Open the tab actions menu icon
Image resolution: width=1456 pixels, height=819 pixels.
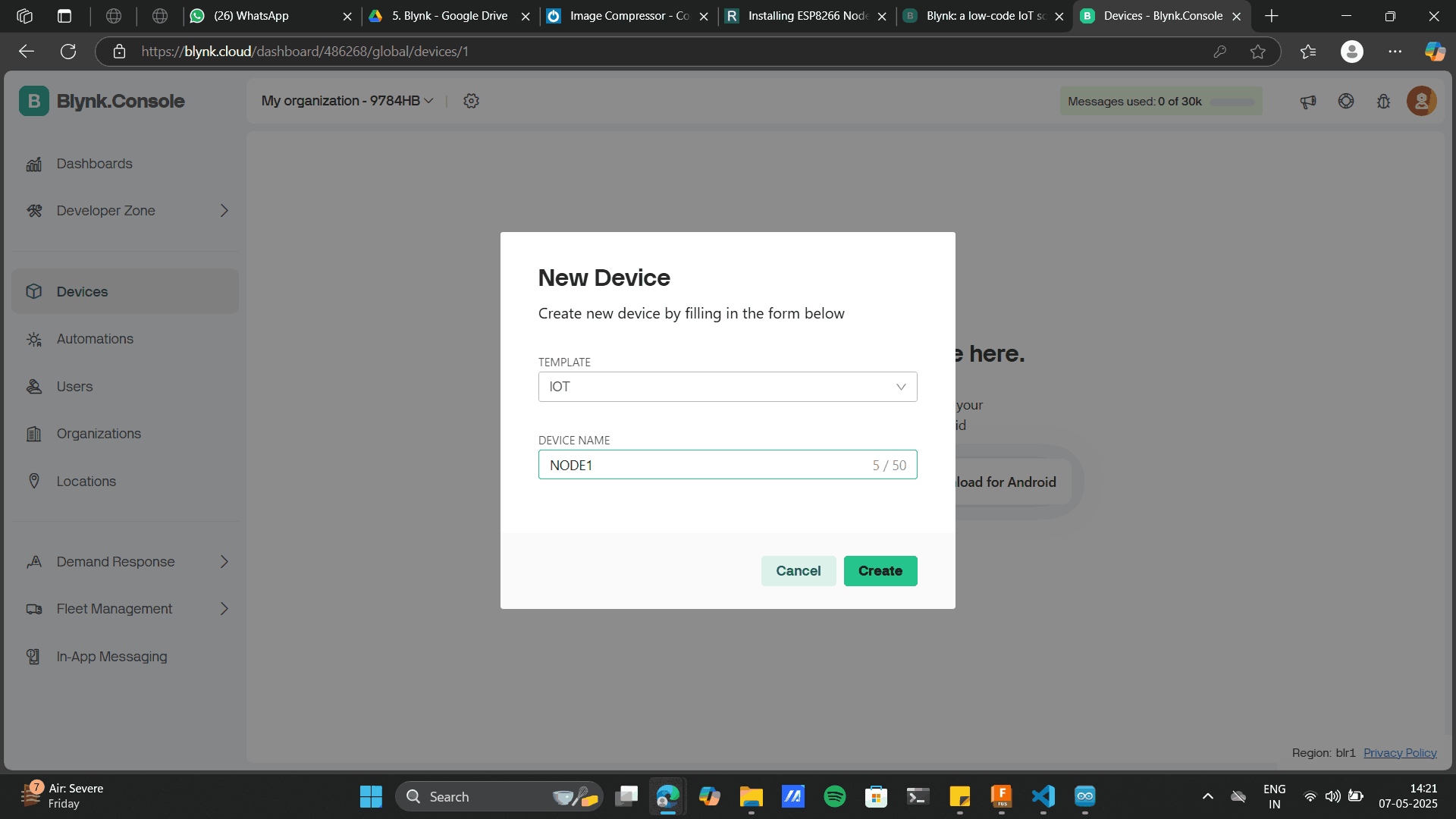click(64, 16)
